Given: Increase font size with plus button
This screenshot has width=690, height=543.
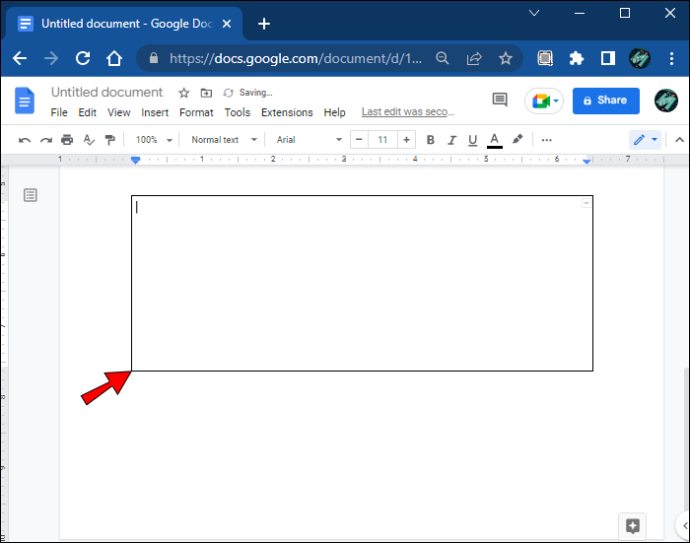Looking at the screenshot, I should click(x=407, y=140).
